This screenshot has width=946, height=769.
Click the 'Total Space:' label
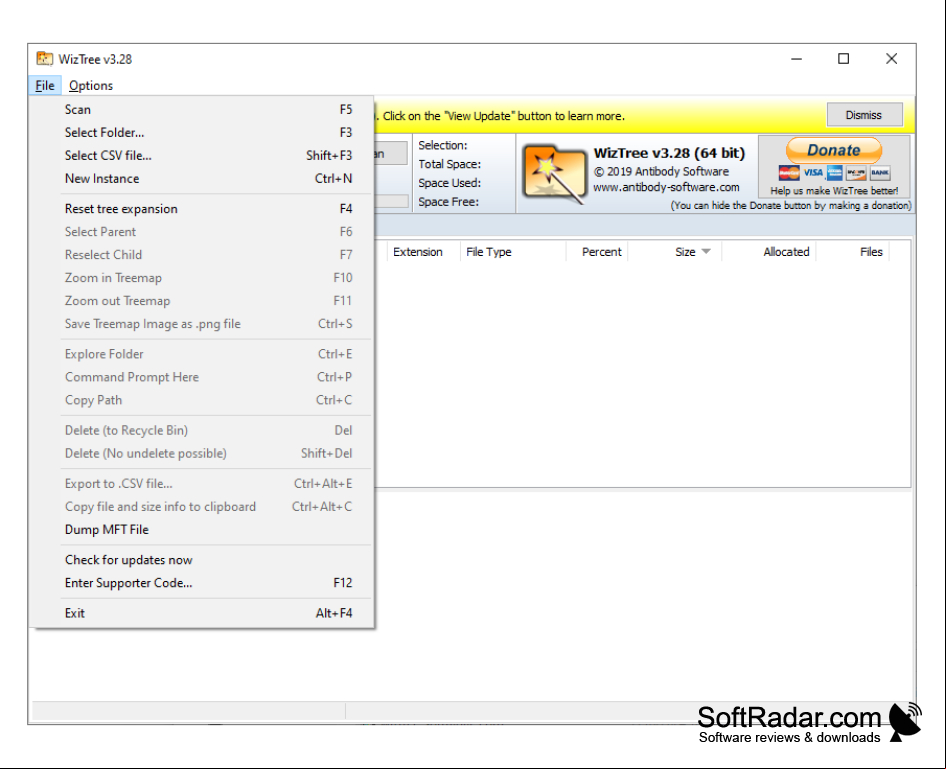(x=449, y=164)
